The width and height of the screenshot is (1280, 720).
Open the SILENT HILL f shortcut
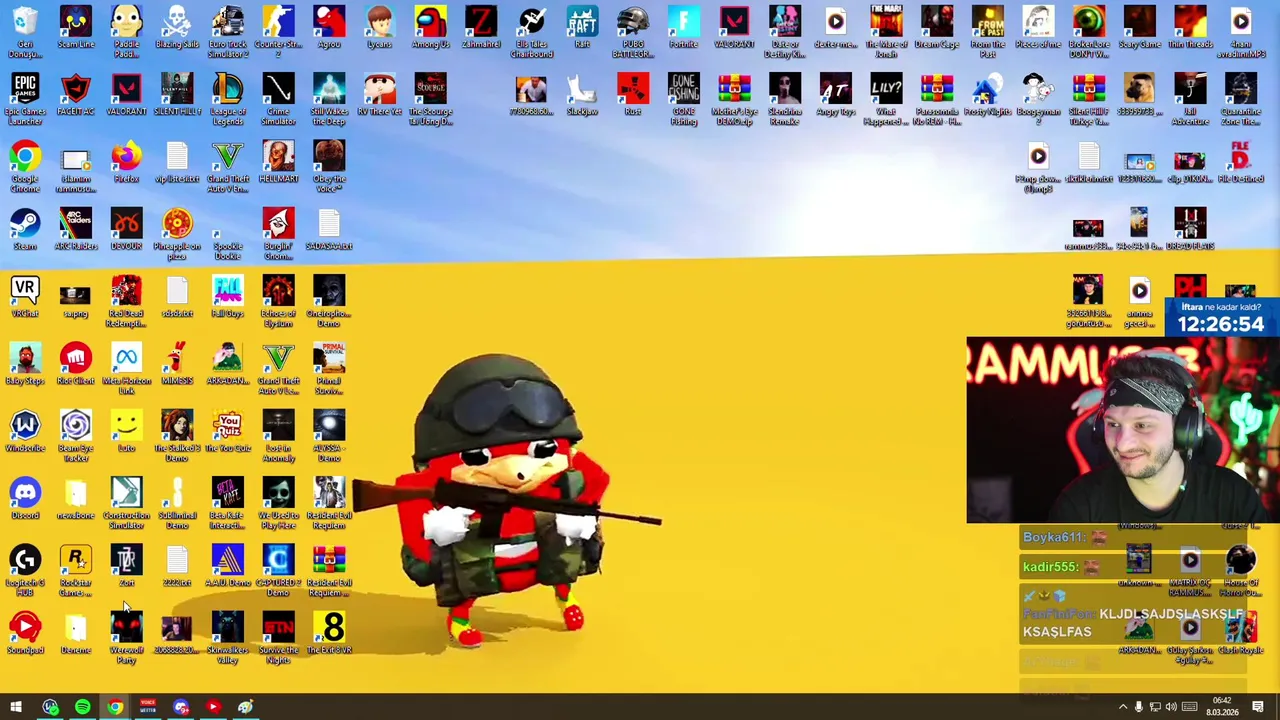(x=177, y=95)
